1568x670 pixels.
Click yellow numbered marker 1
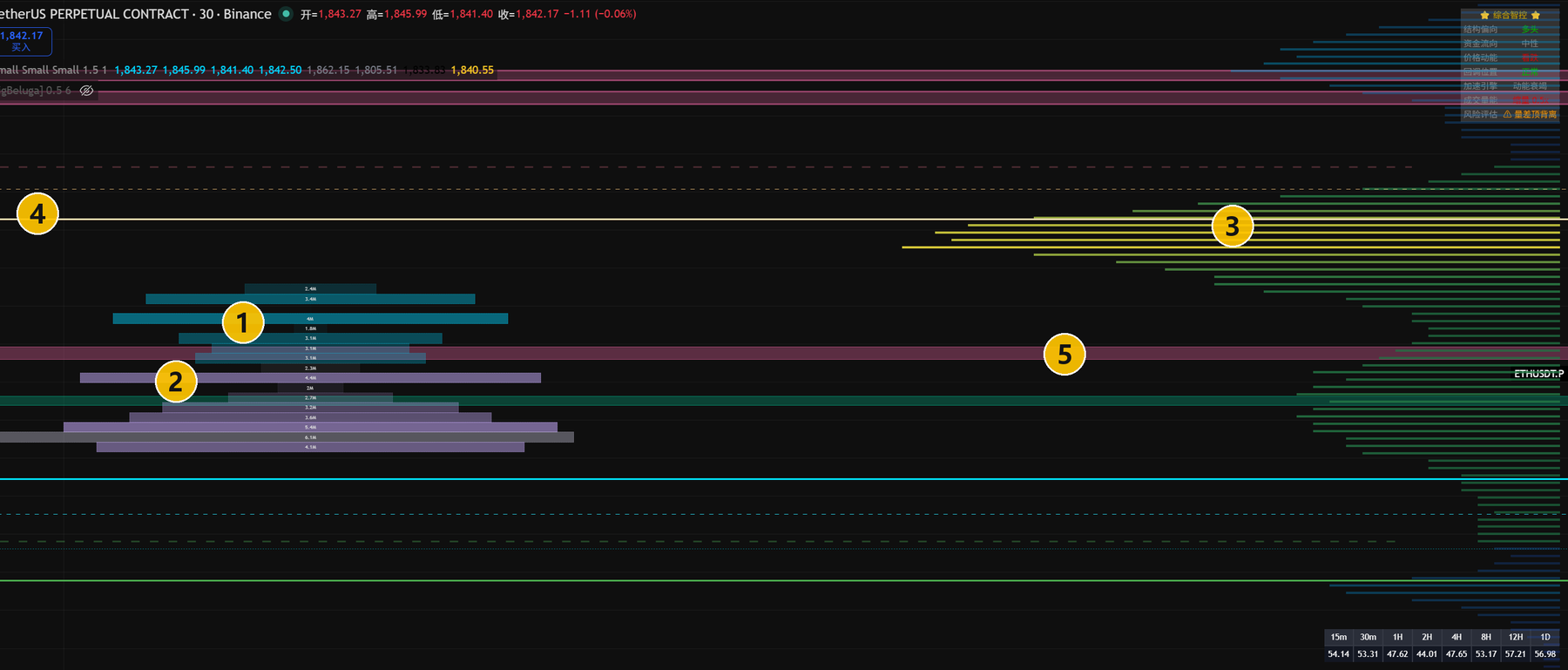(x=243, y=322)
